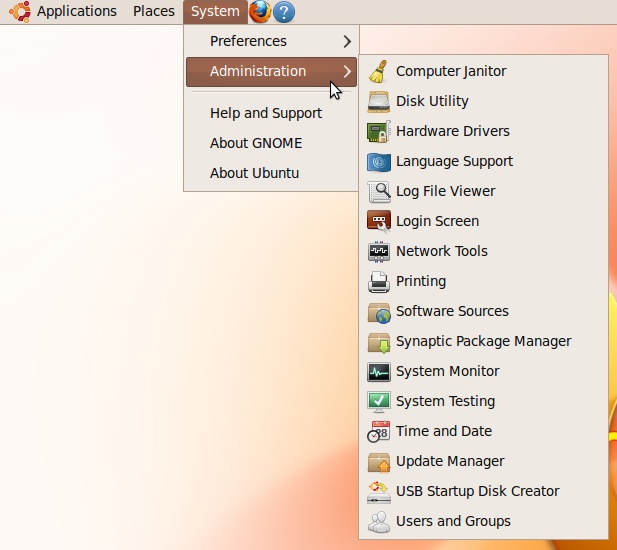Open Help and Support
This screenshot has width=617, height=550.
271,113
